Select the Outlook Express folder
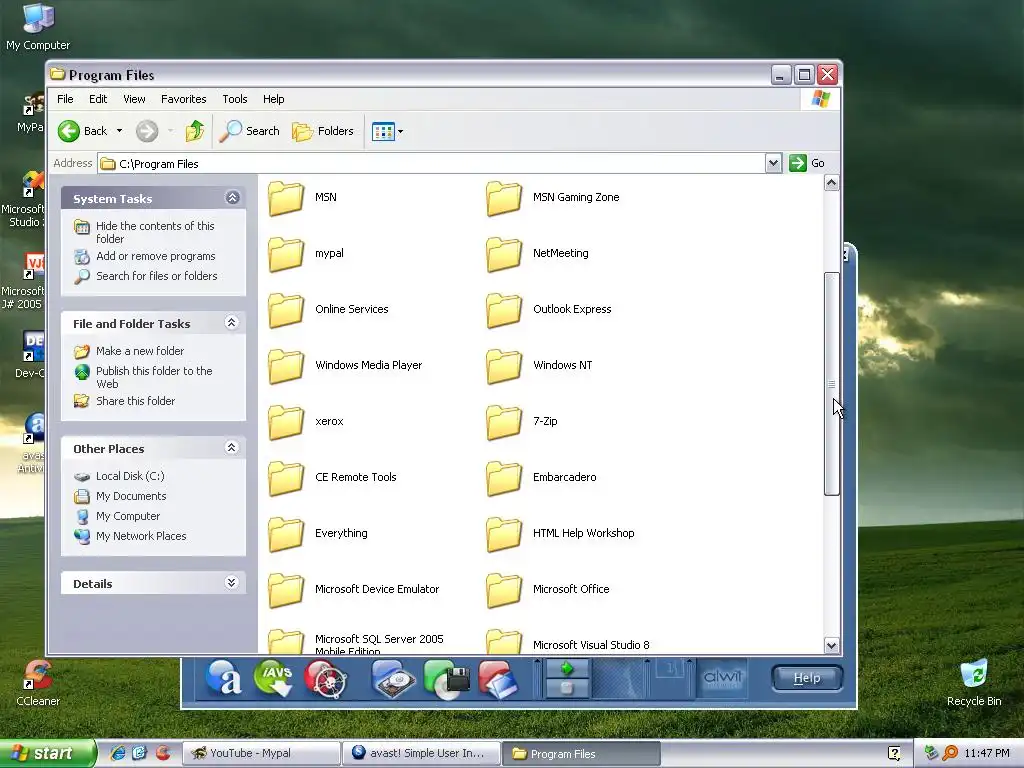1024x768 pixels. [x=549, y=310]
